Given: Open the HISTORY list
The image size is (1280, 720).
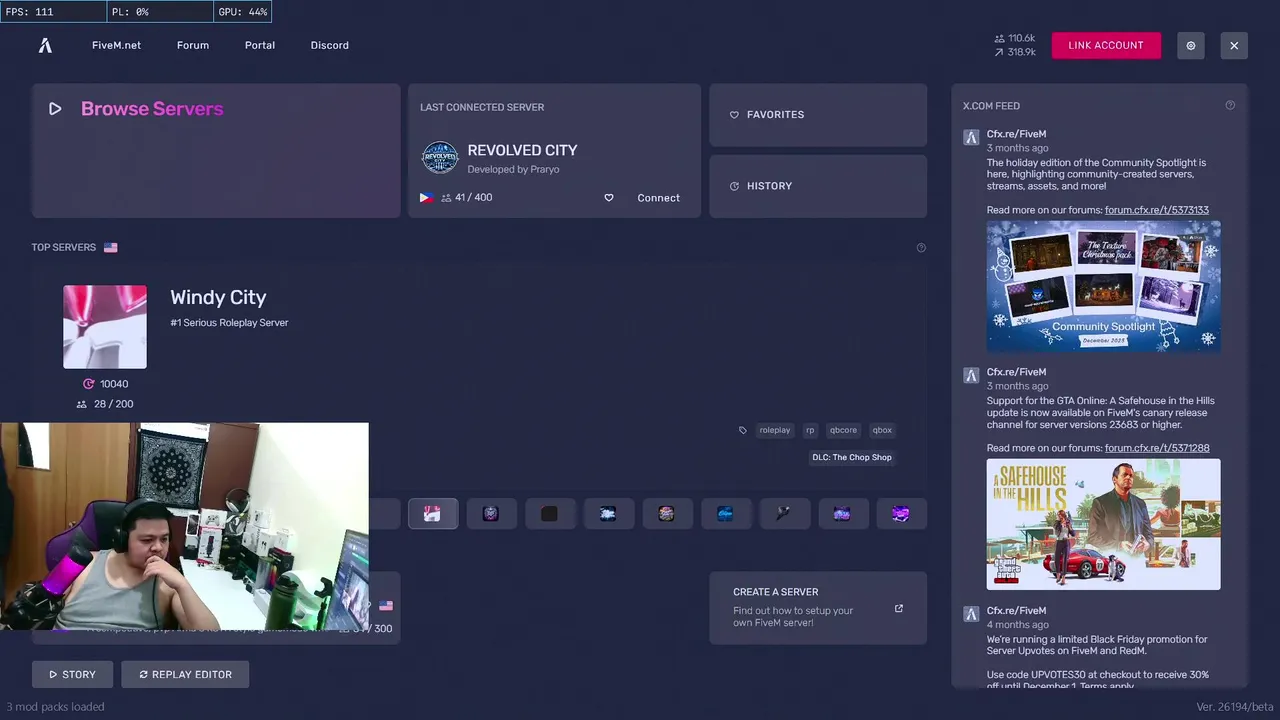Looking at the screenshot, I should point(818,186).
